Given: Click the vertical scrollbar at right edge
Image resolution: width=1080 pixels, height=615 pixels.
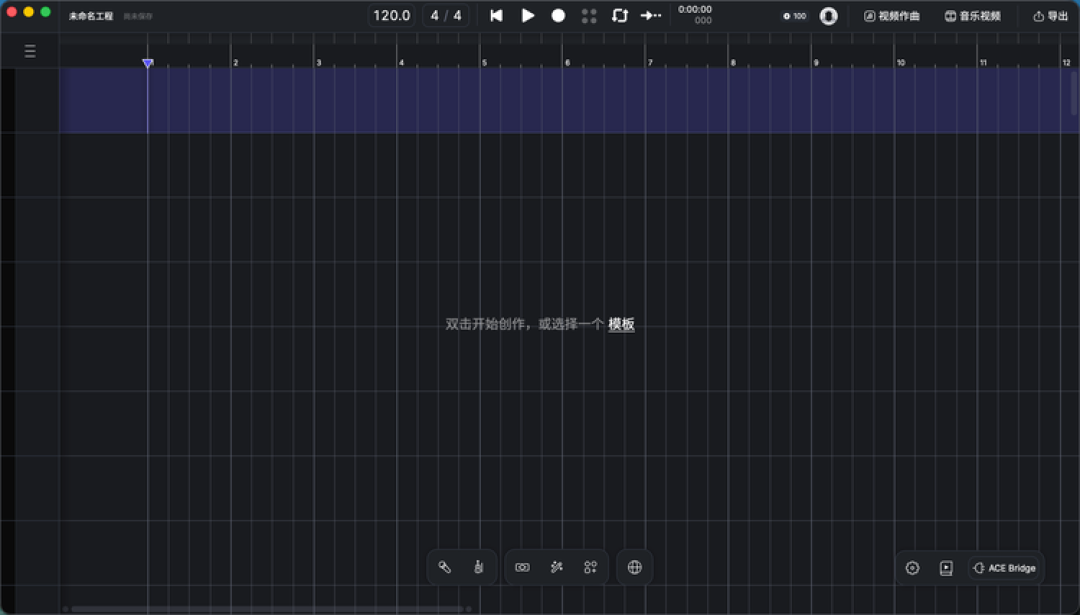Looking at the screenshot, I should point(1073,93).
